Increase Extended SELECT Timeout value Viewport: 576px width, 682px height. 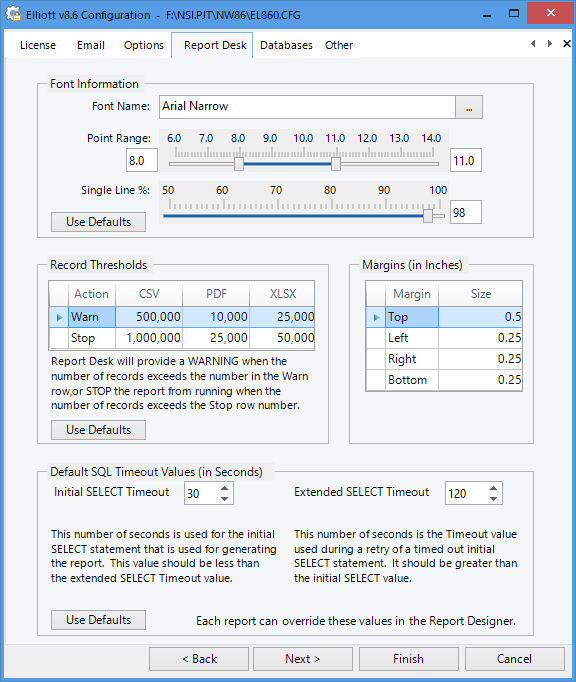pyautogui.click(x=493, y=488)
